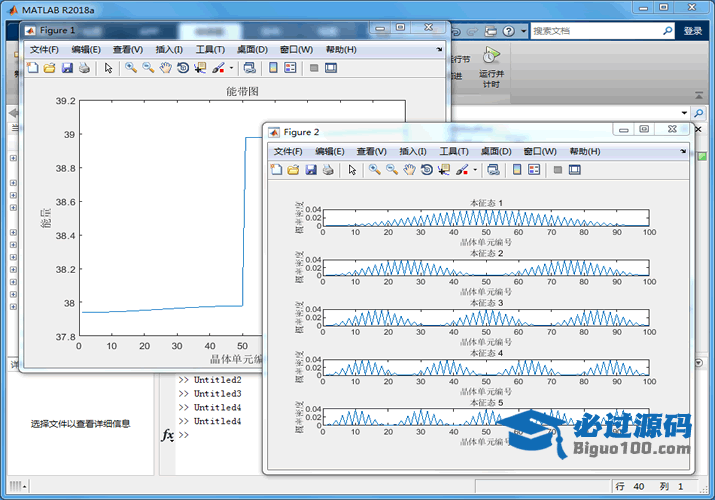Click 登录 sign-in button in MATLAB

[693, 31]
